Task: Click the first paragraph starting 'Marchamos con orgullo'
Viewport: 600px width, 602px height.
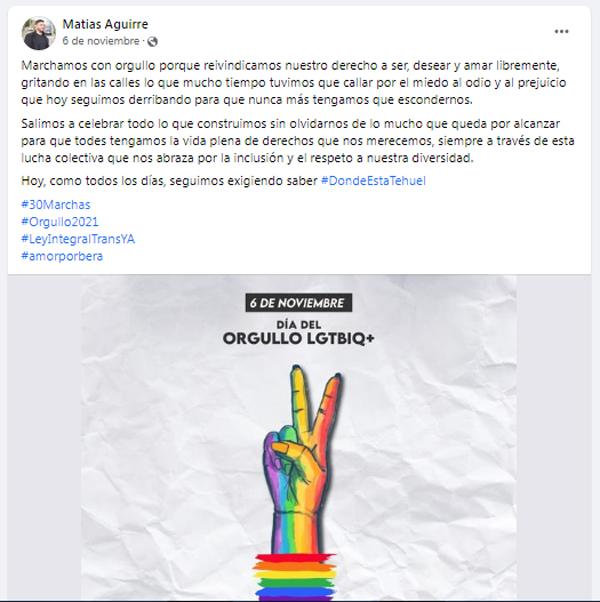Action: tap(294, 83)
